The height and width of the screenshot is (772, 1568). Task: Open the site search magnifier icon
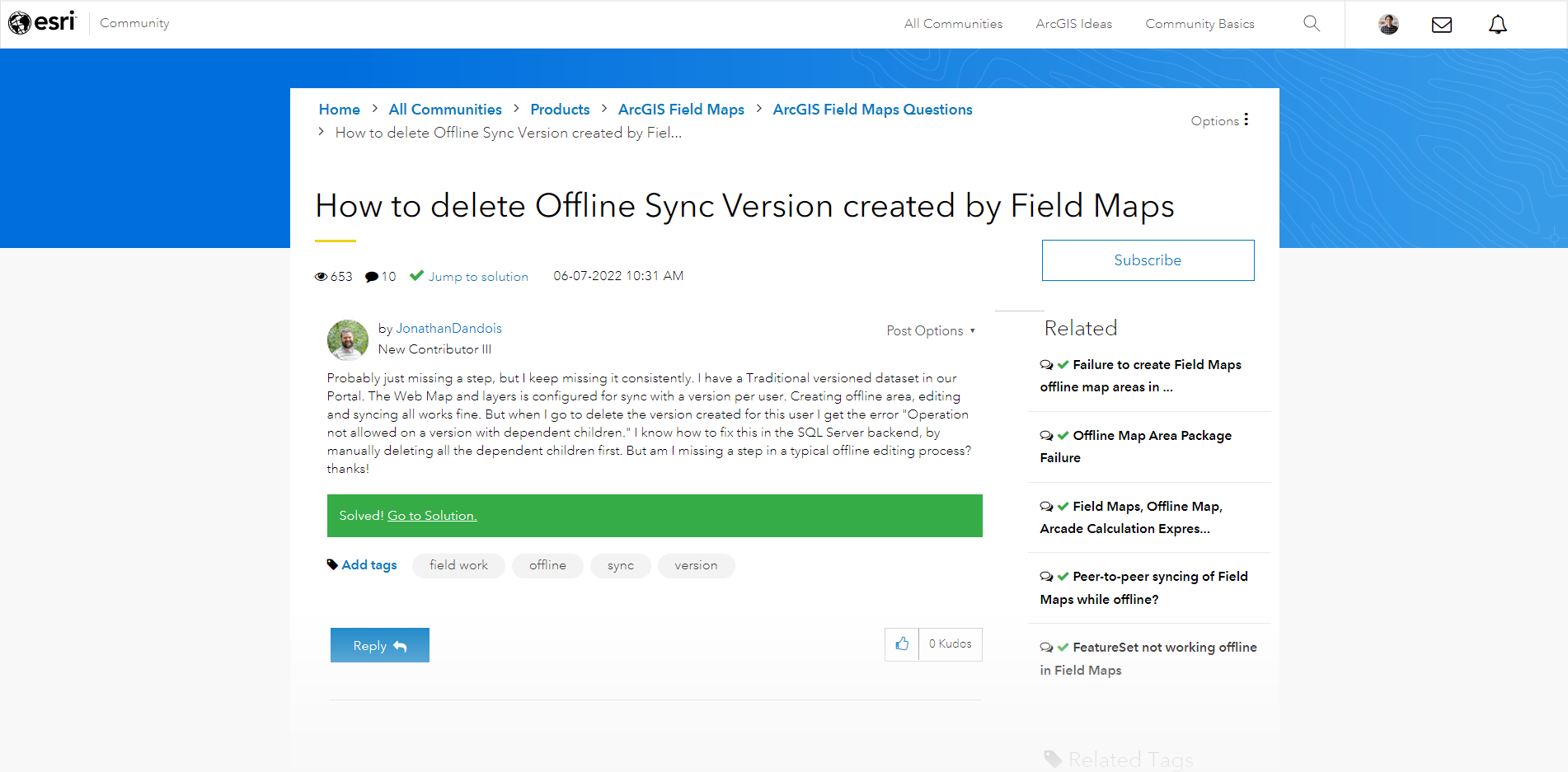[x=1312, y=23]
